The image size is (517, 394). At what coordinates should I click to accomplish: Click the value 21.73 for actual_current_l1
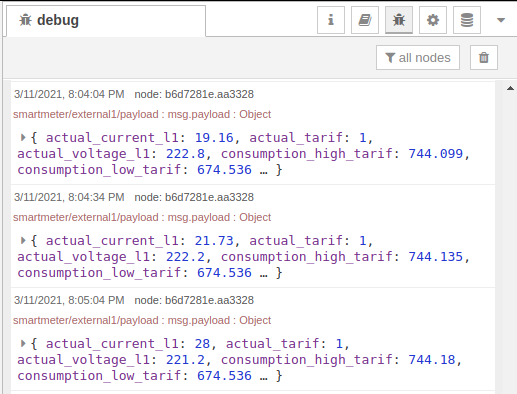point(214,240)
